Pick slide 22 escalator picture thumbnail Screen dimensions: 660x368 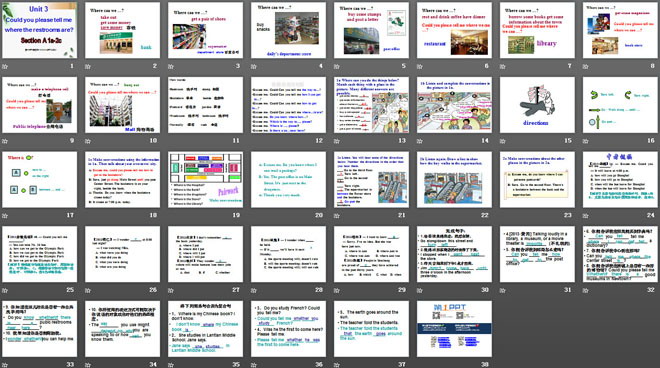[x=454, y=179]
